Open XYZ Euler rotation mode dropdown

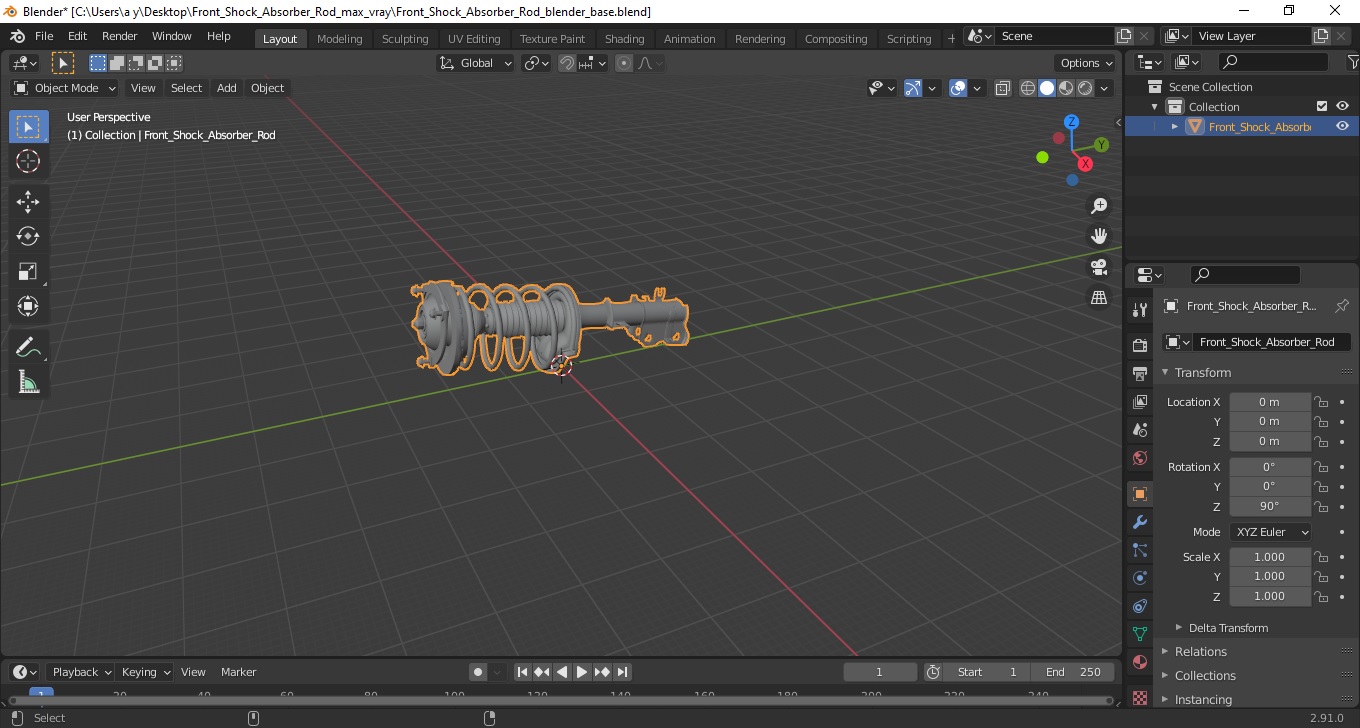coord(1270,532)
